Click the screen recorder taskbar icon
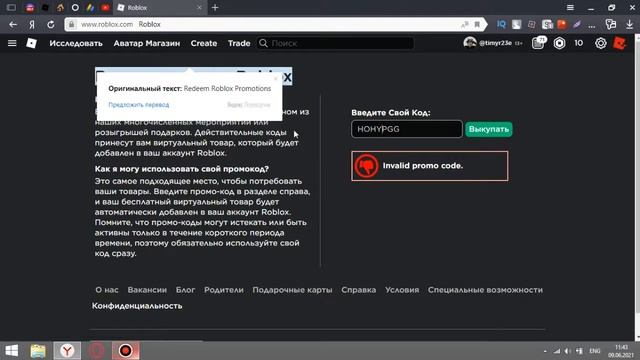 point(125,351)
